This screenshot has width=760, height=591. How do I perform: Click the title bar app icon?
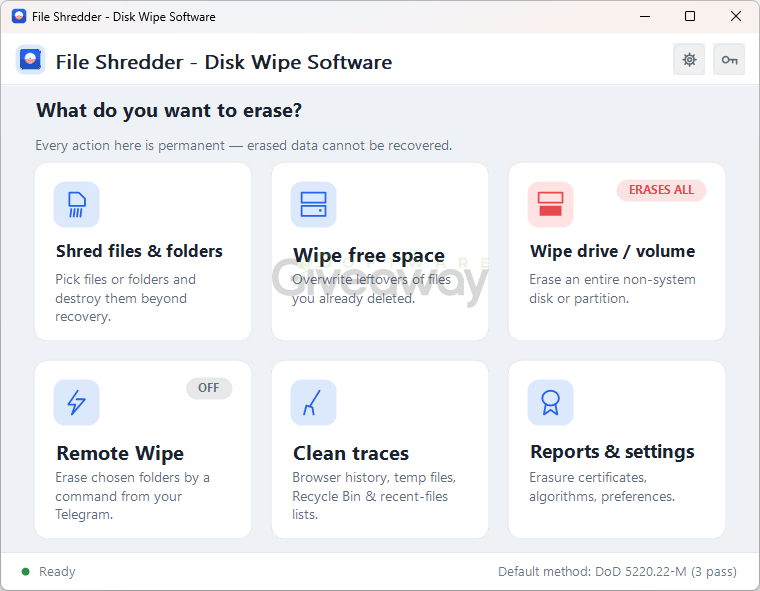tap(19, 16)
